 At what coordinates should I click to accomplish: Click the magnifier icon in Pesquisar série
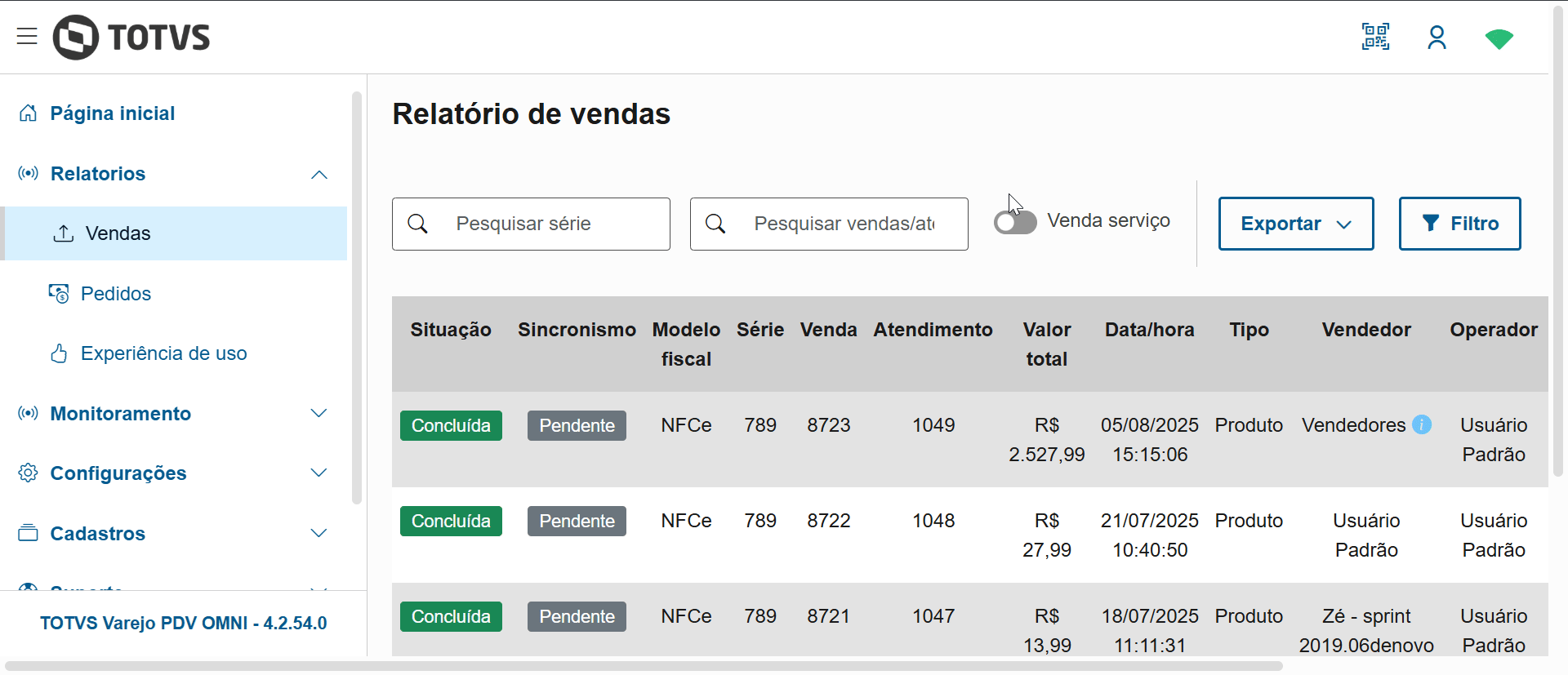[417, 224]
